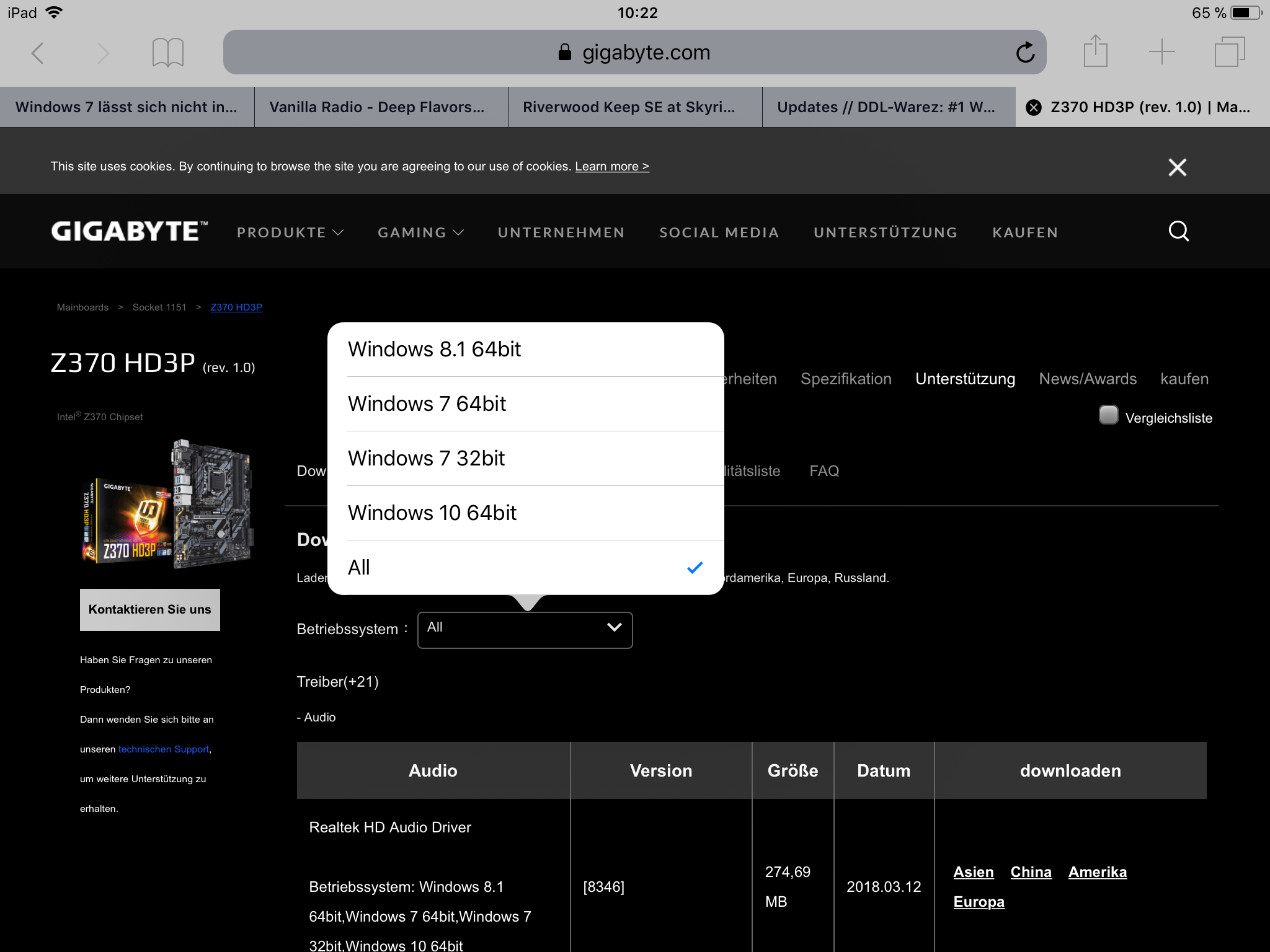This screenshot has width=1270, height=952.
Task: Download audio driver from Europa link
Action: (979, 902)
